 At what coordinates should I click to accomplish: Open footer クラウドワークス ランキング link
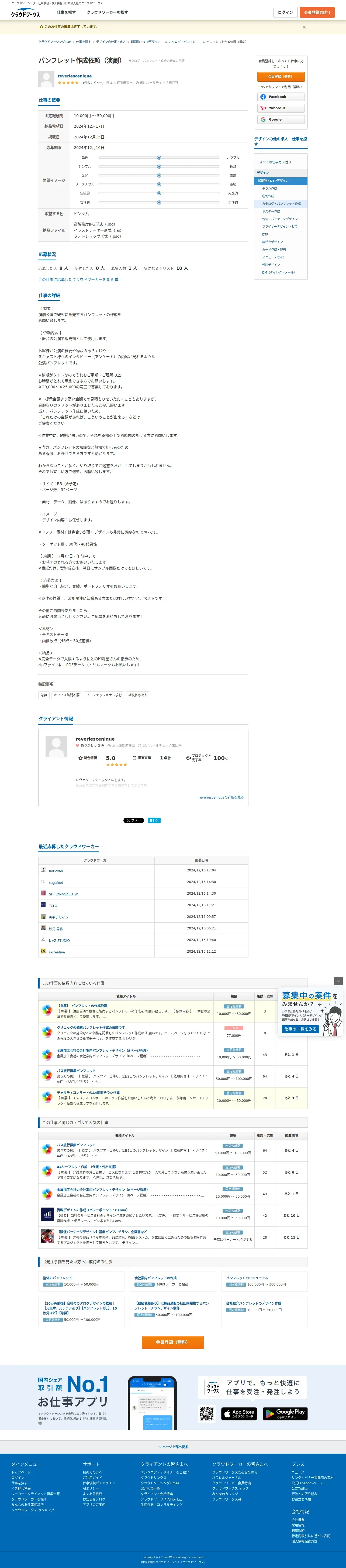click(x=32, y=1510)
